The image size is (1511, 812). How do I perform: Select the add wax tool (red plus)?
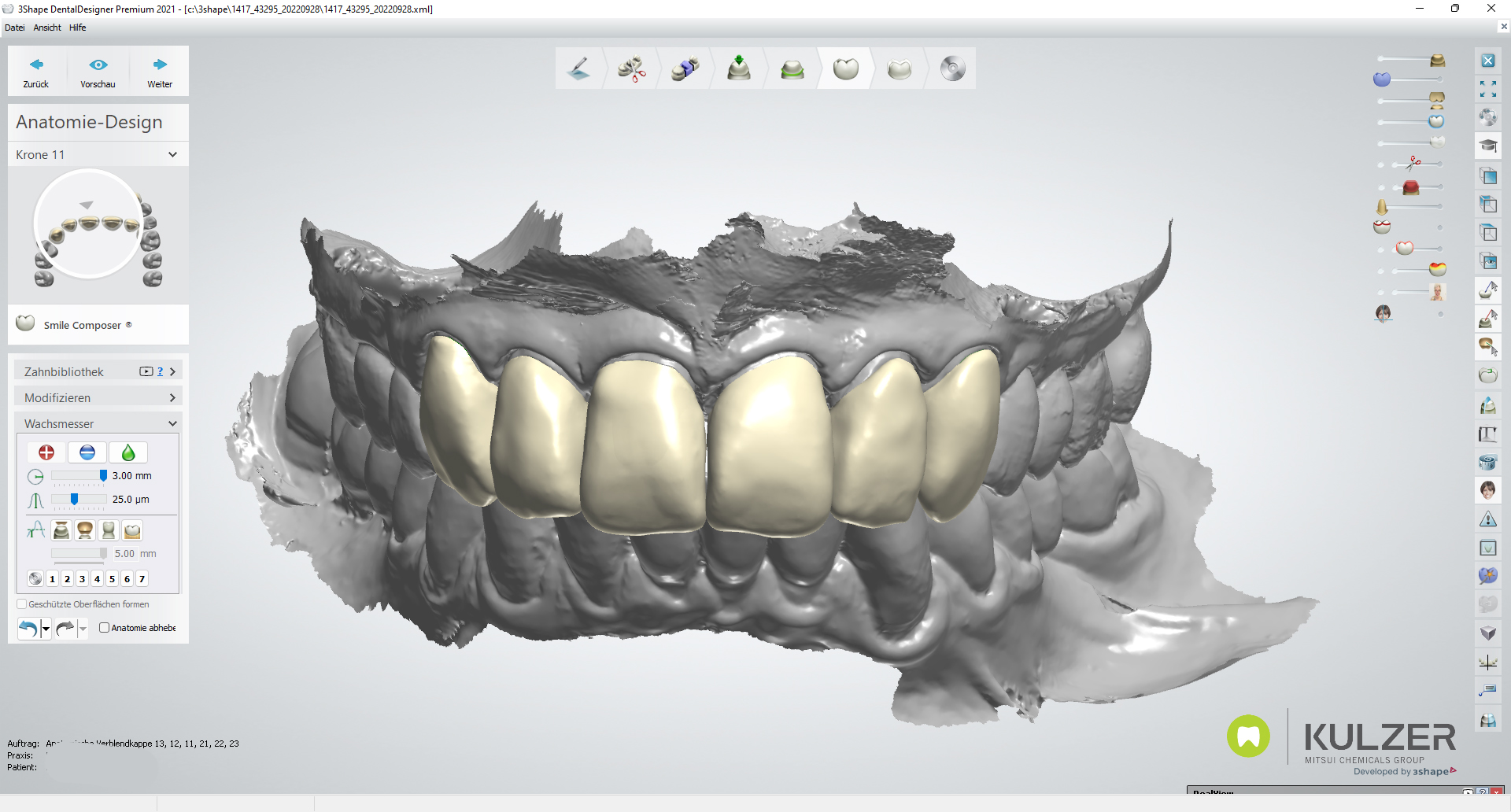[46, 452]
